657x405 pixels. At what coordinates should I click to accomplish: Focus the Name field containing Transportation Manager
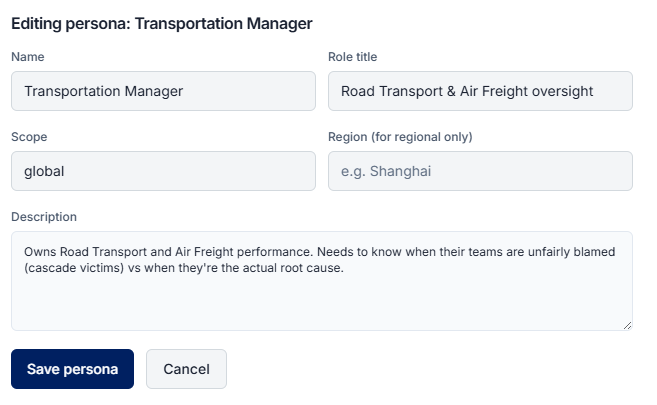click(163, 91)
